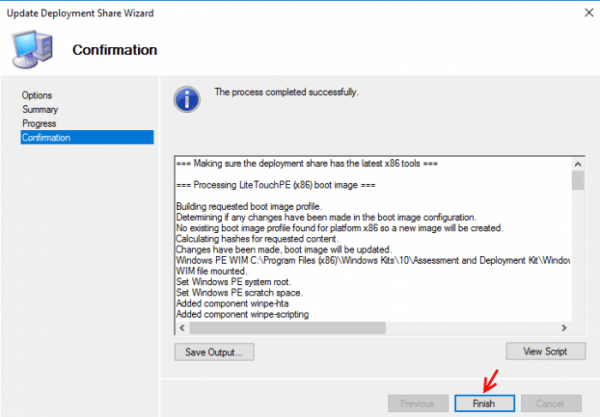600x417 pixels.
Task: Click 'No existing boot image profile found' line
Action: pos(339,228)
